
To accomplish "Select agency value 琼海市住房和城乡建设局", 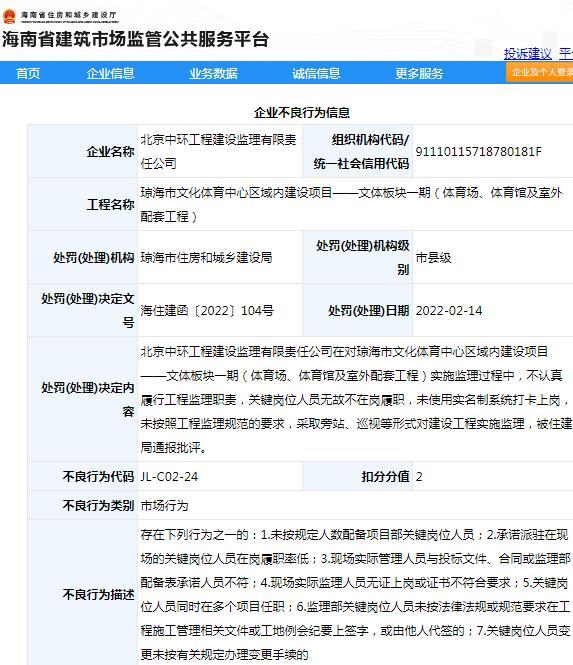I will tap(206, 257).
